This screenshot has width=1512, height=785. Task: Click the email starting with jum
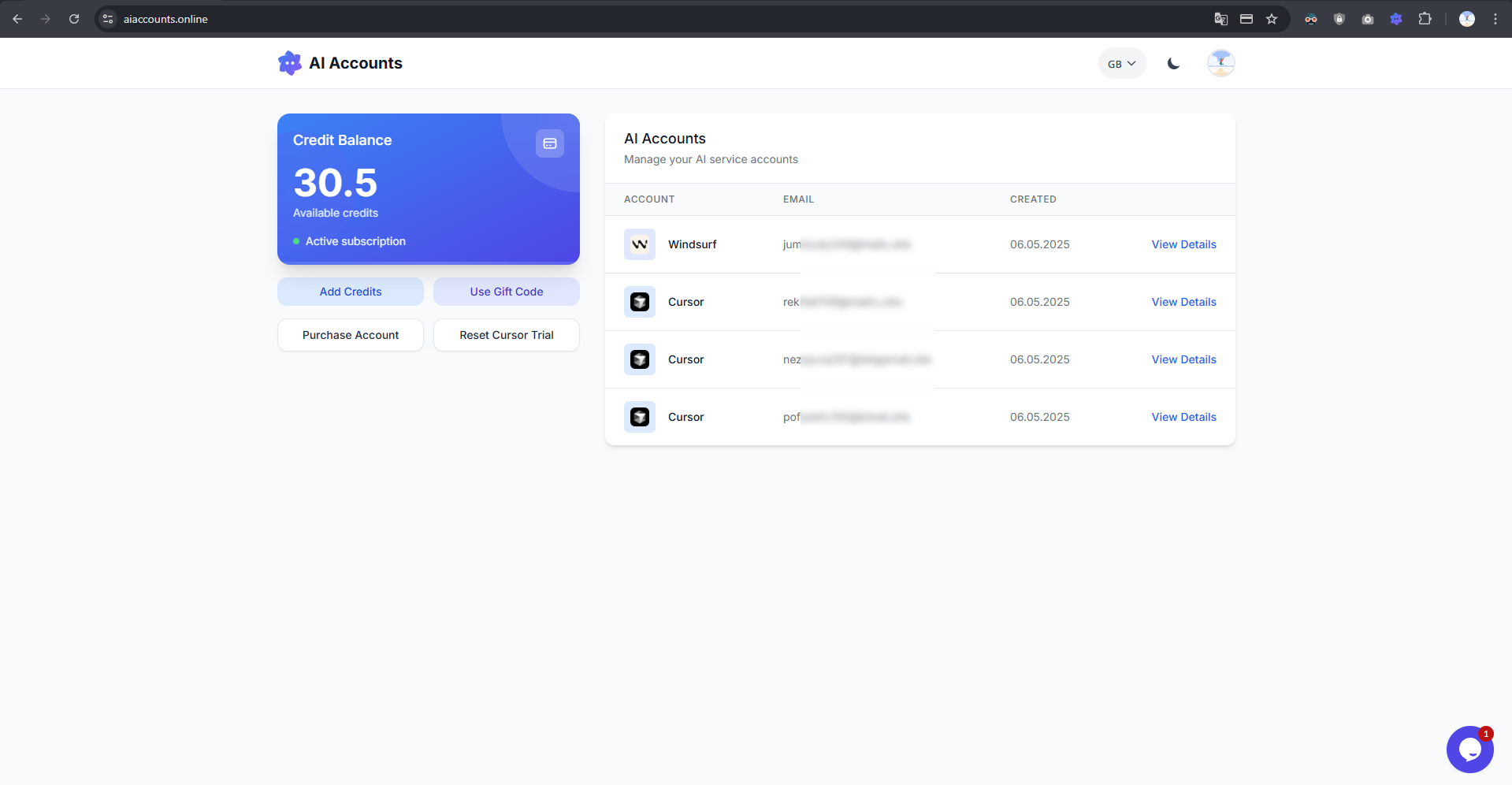pos(847,244)
